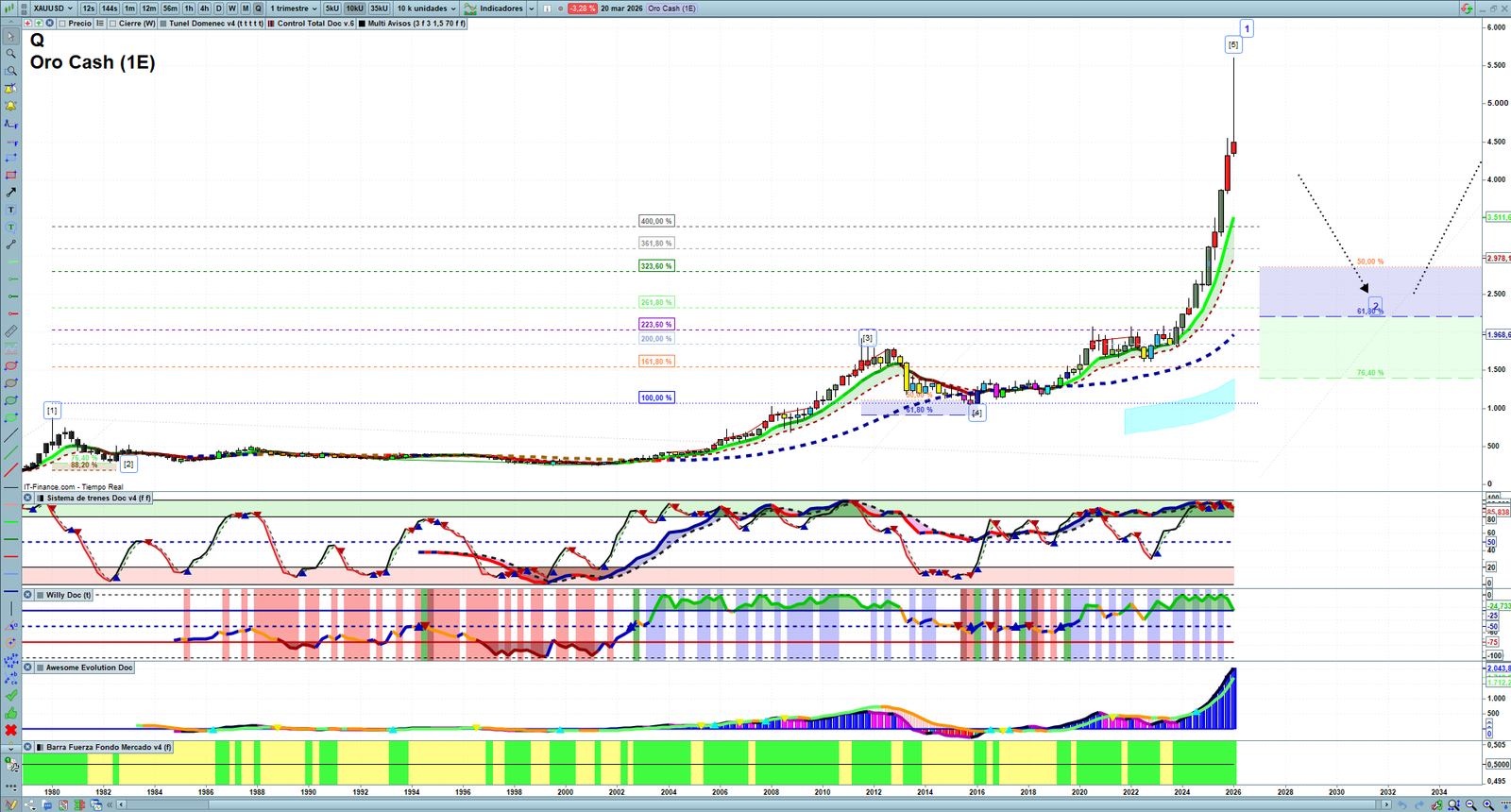Toggle the Precio checkbox
This screenshot has height=812, width=1511.
click(62, 24)
